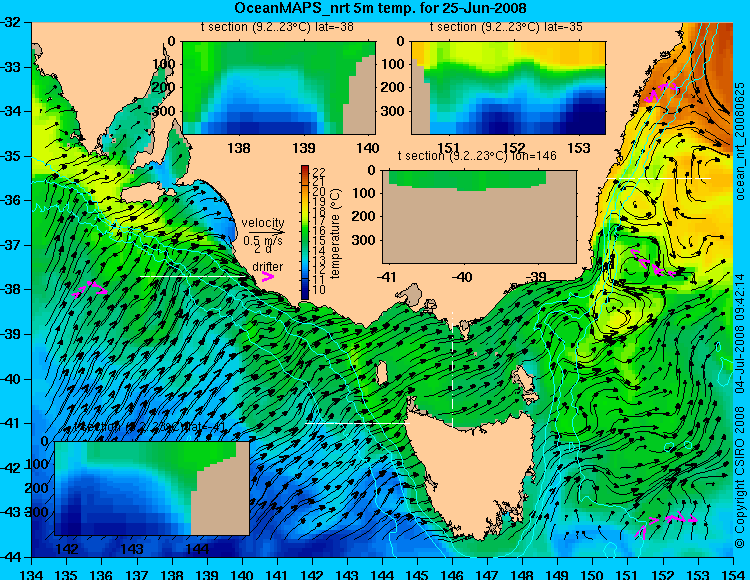Click the '04-Jul-2008 09:42:14' timestamp
750x580 pixels.
pyautogui.click(x=740, y=333)
